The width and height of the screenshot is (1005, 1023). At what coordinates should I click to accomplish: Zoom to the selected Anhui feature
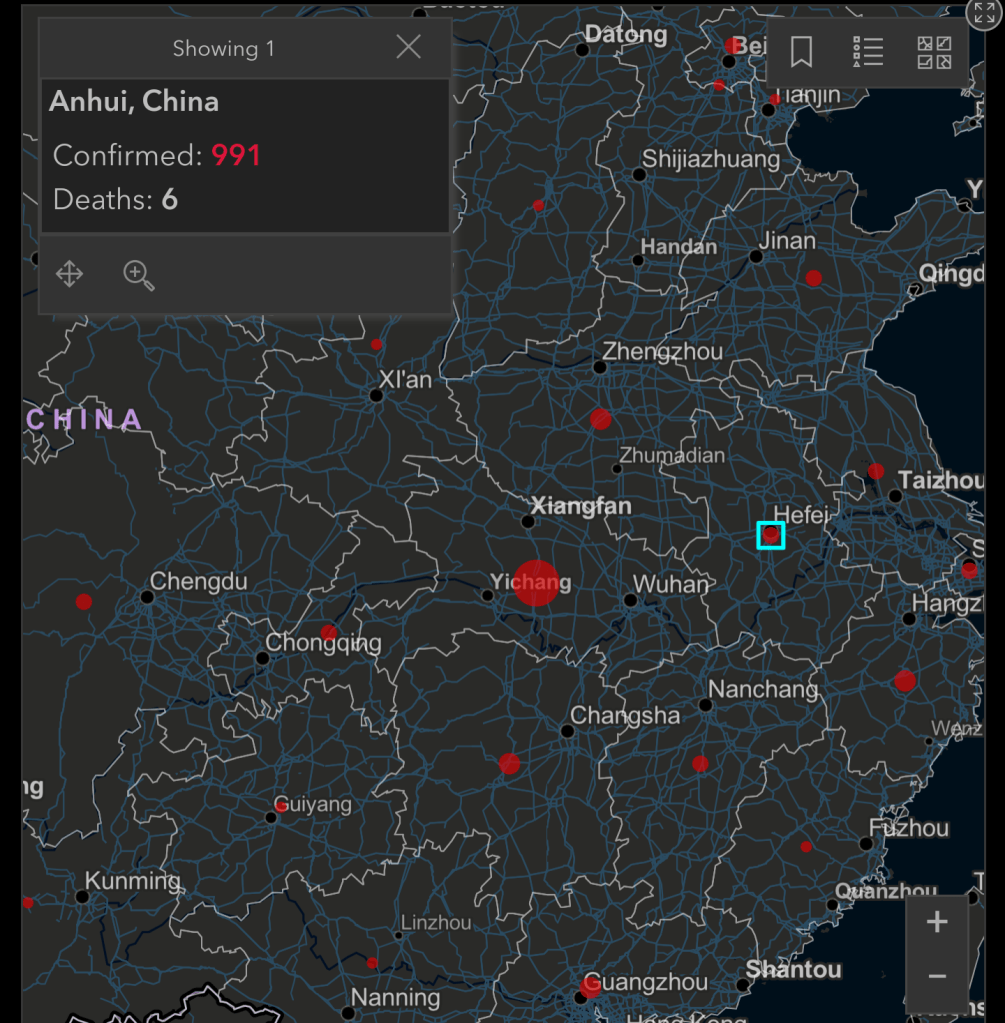coord(139,275)
